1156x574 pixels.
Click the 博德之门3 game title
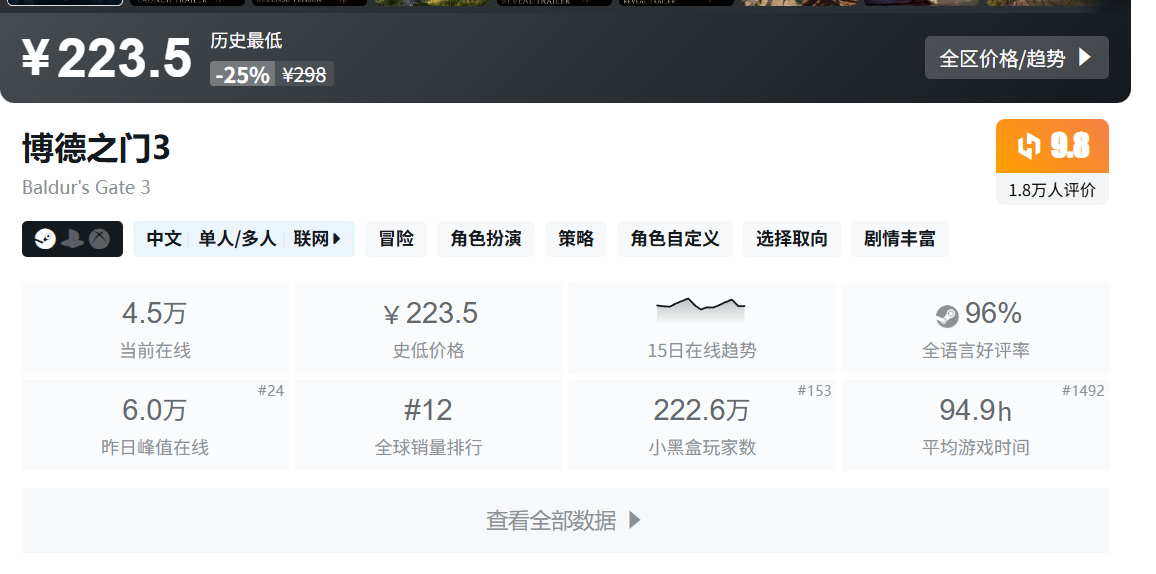click(96, 148)
